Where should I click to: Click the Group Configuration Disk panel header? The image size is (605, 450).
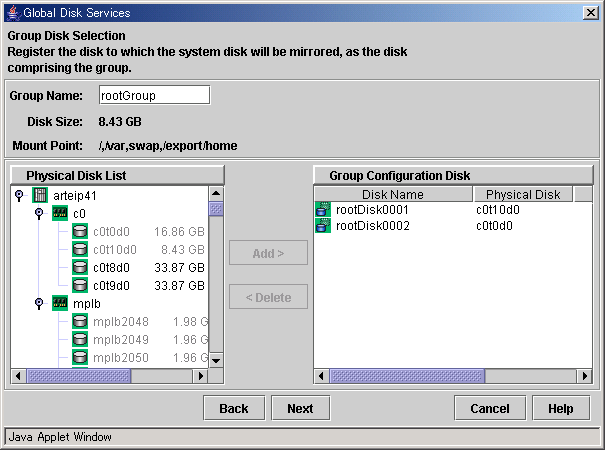pyautogui.click(x=453, y=175)
